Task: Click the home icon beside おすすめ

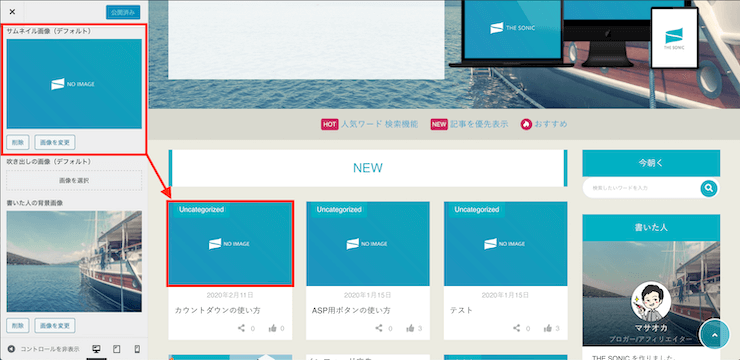Action: tap(526, 124)
